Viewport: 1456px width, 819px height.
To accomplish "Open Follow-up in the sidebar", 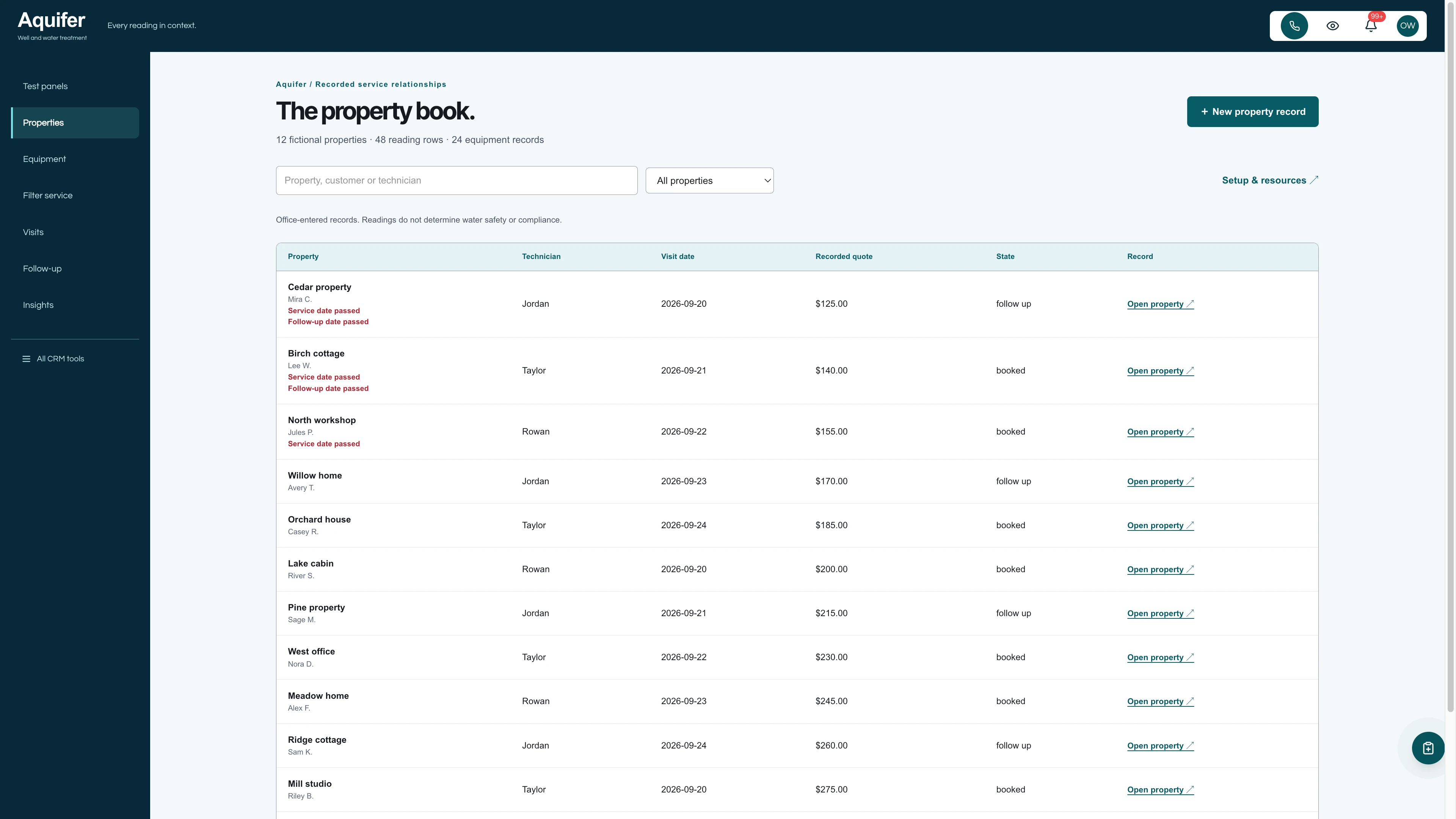I will pyautogui.click(x=75, y=268).
